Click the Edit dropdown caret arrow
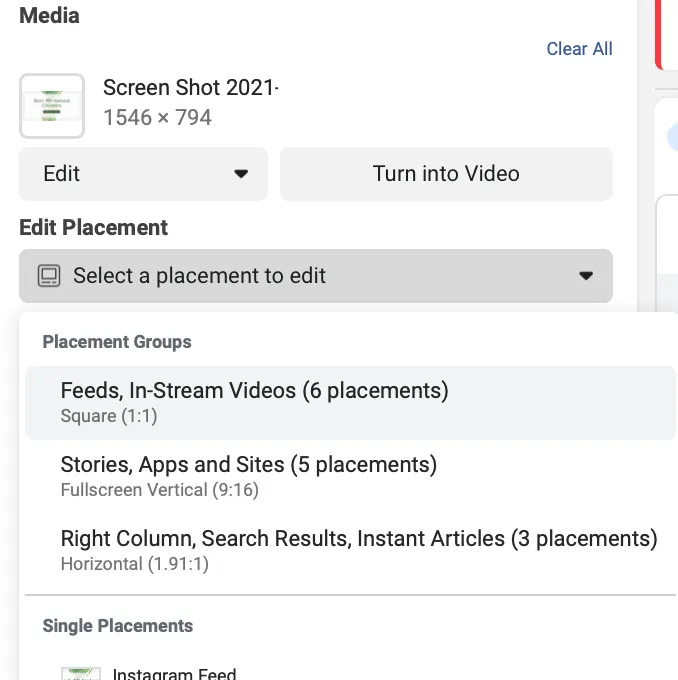The height and width of the screenshot is (680, 678). (x=241, y=174)
